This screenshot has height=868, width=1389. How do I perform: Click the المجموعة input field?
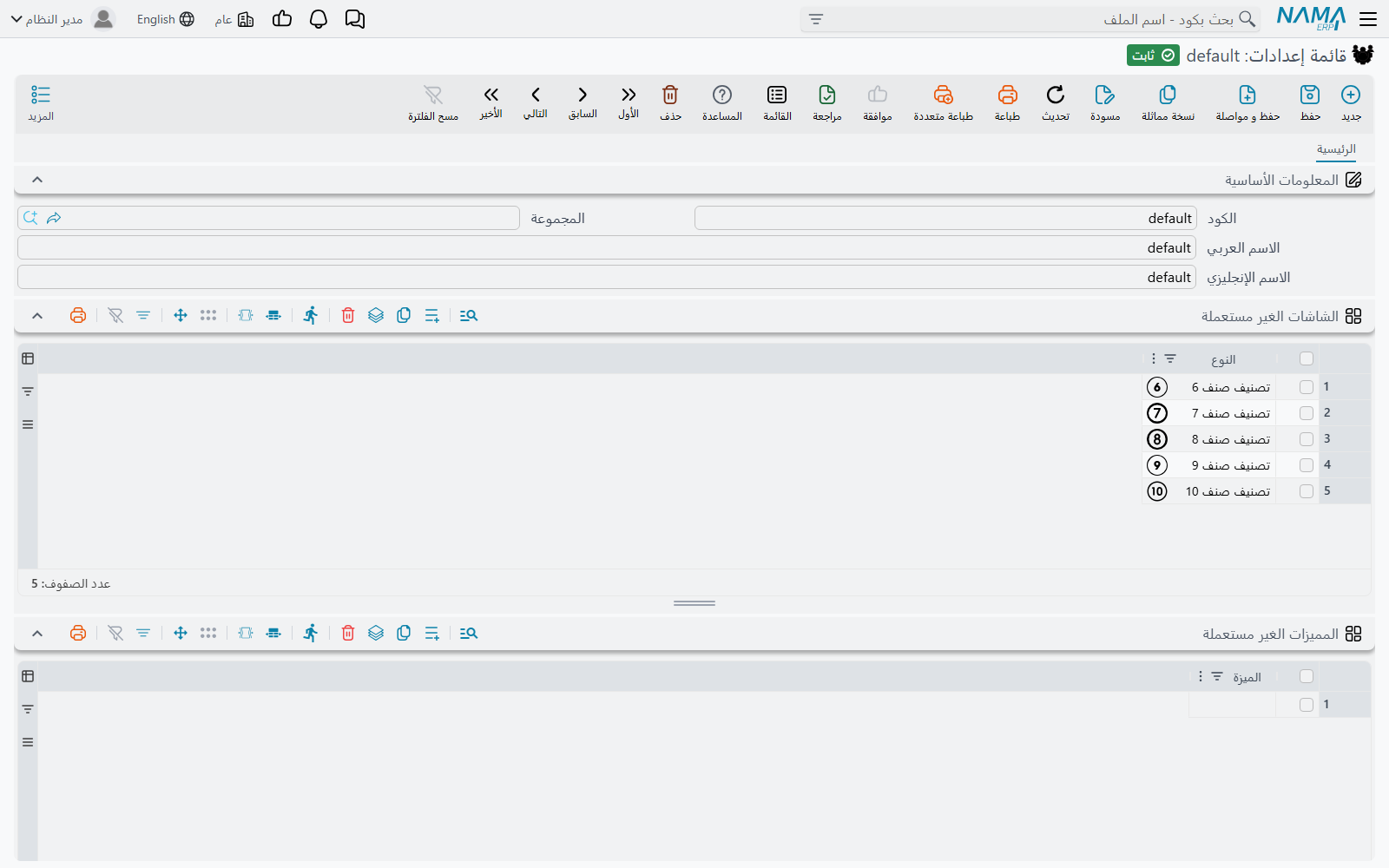tap(268, 218)
